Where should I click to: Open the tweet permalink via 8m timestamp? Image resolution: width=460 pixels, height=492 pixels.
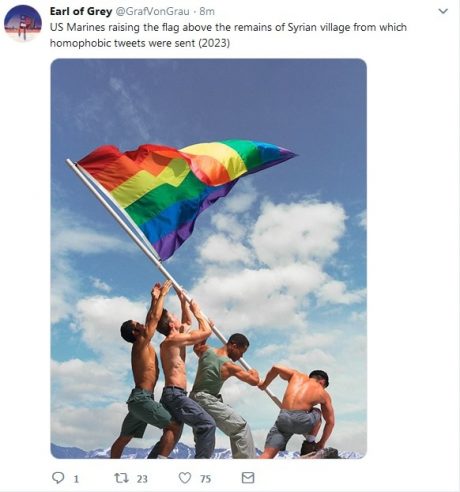(x=207, y=11)
